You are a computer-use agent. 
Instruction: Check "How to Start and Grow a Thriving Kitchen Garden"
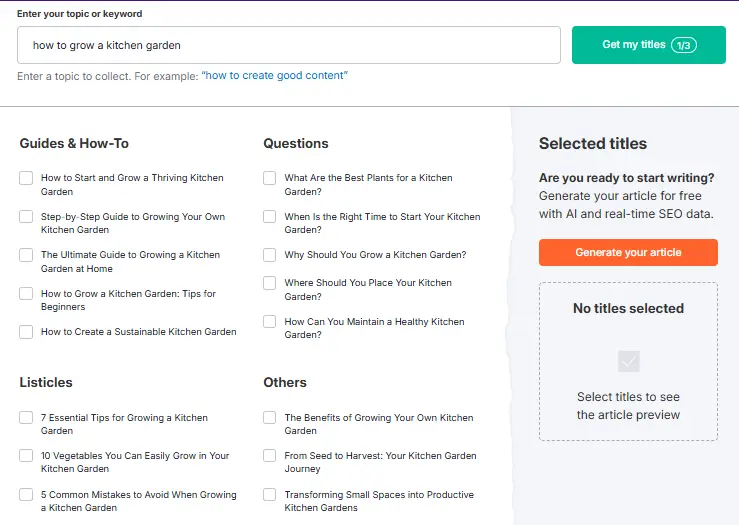pos(26,178)
